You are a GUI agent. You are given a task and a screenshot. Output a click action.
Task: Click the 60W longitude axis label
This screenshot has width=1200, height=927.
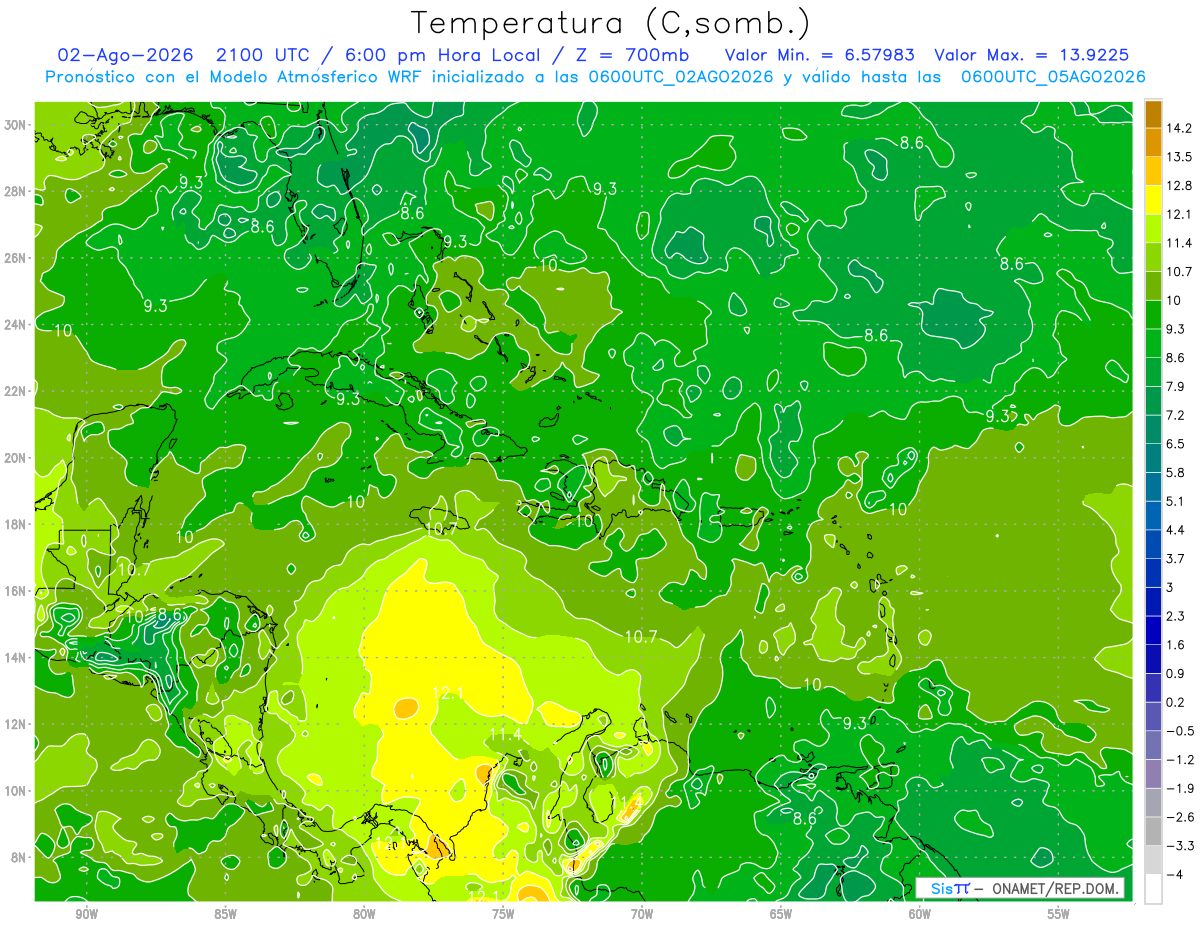click(x=920, y=914)
